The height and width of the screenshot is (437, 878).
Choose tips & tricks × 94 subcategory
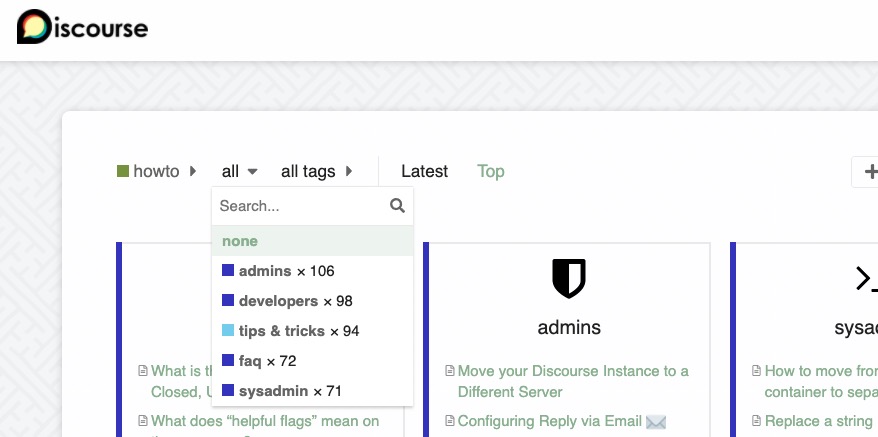click(312, 331)
